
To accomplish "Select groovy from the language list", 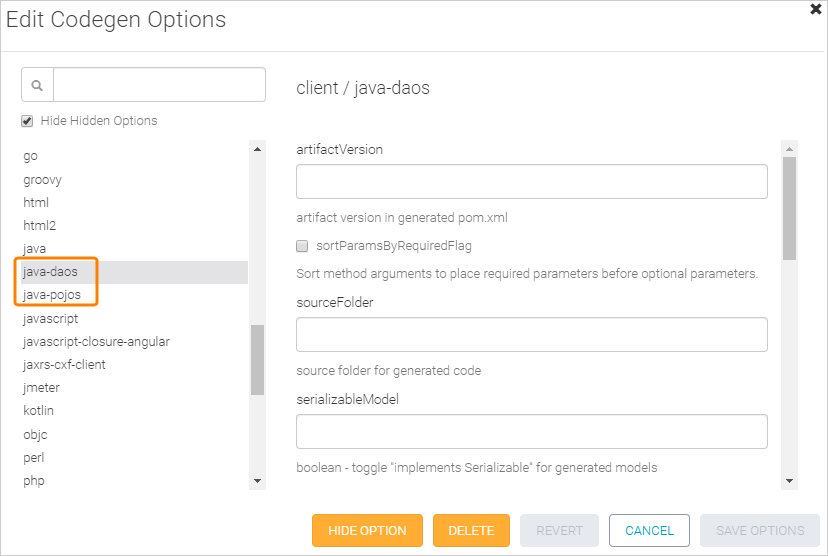I will (42, 180).
